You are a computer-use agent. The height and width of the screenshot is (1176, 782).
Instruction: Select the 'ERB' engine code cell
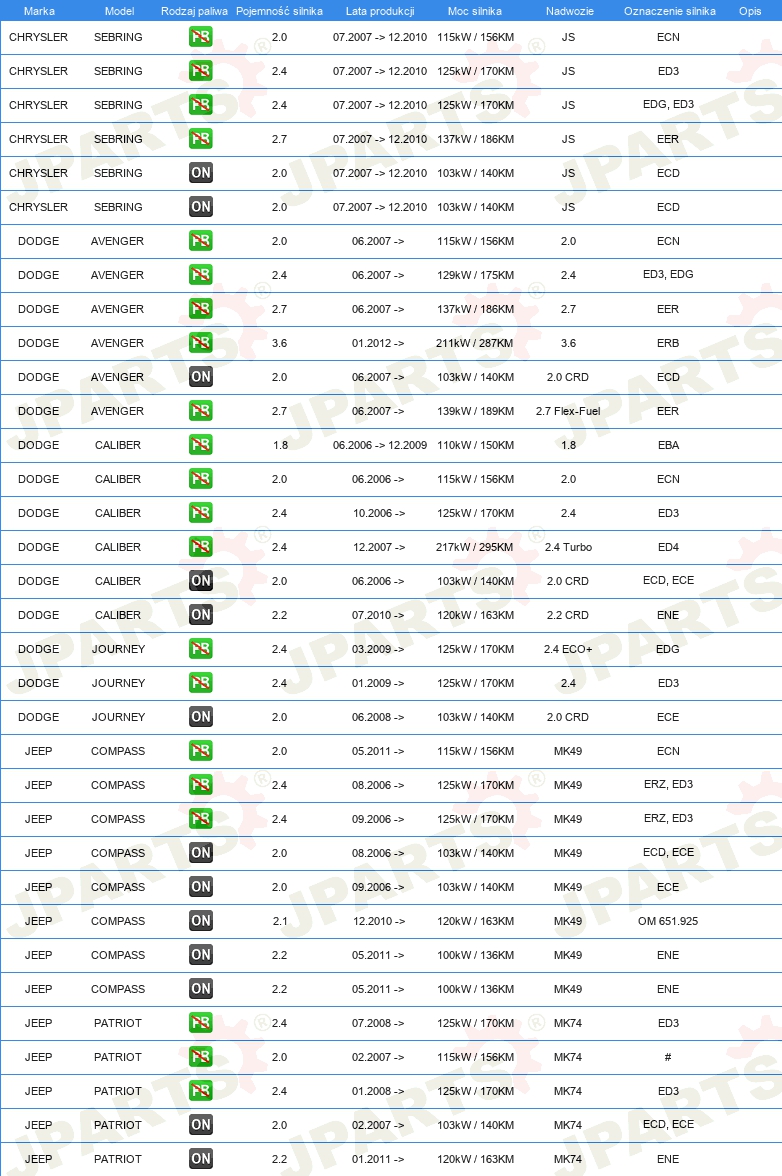click(x=668, y=343)
